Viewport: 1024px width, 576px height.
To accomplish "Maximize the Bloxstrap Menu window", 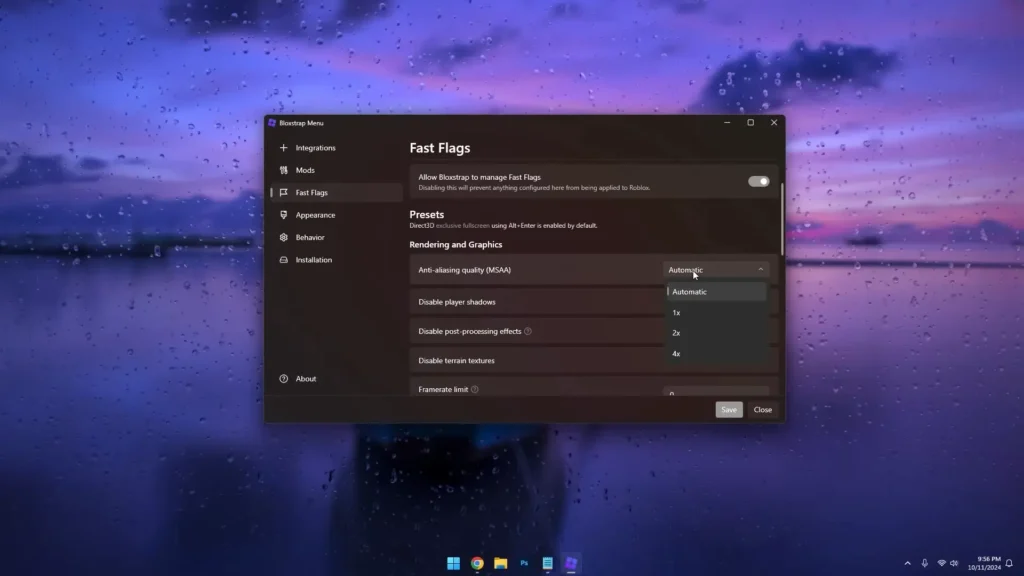I will pos(750,123).
